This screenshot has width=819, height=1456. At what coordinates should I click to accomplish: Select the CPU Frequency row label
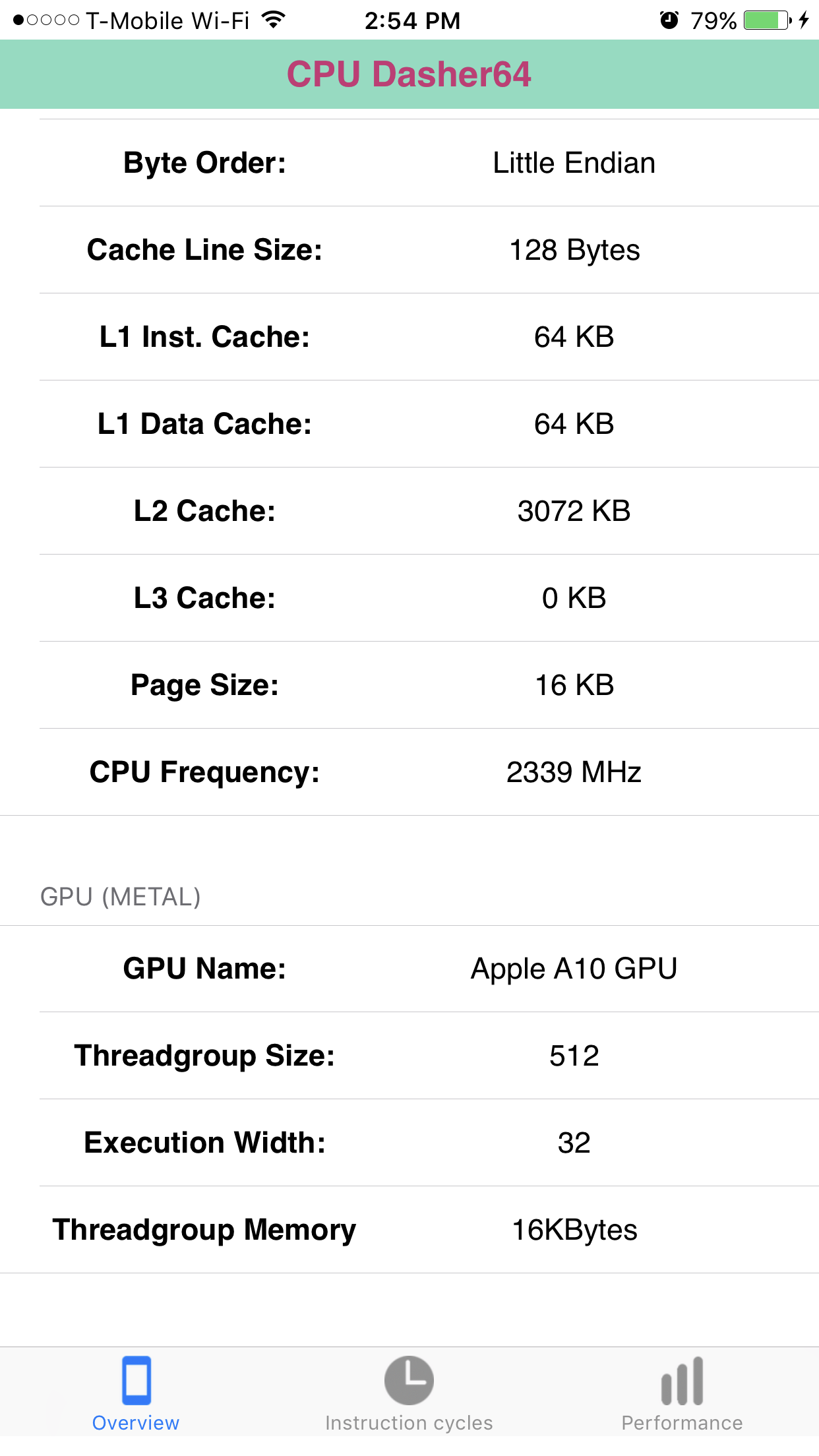(x=205, y=772)
